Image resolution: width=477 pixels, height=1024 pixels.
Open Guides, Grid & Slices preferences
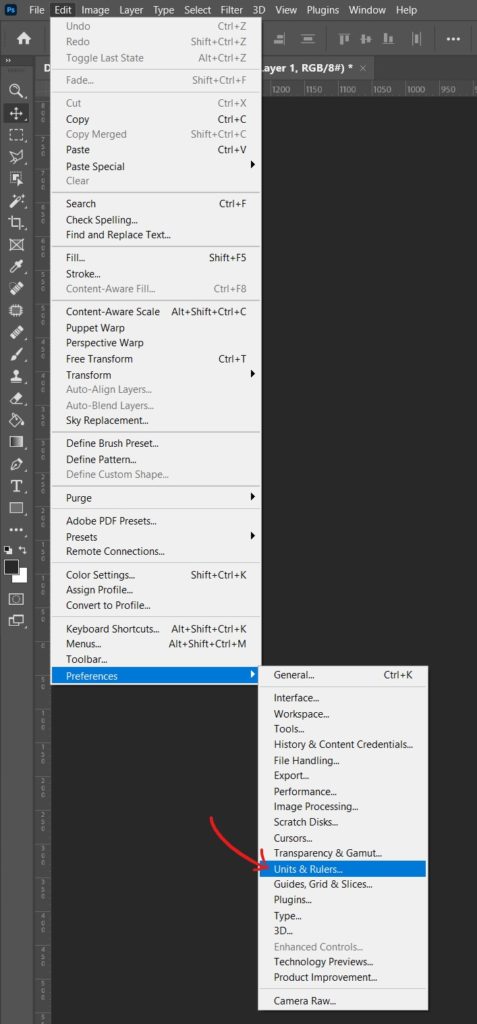(x=343, y=884)
